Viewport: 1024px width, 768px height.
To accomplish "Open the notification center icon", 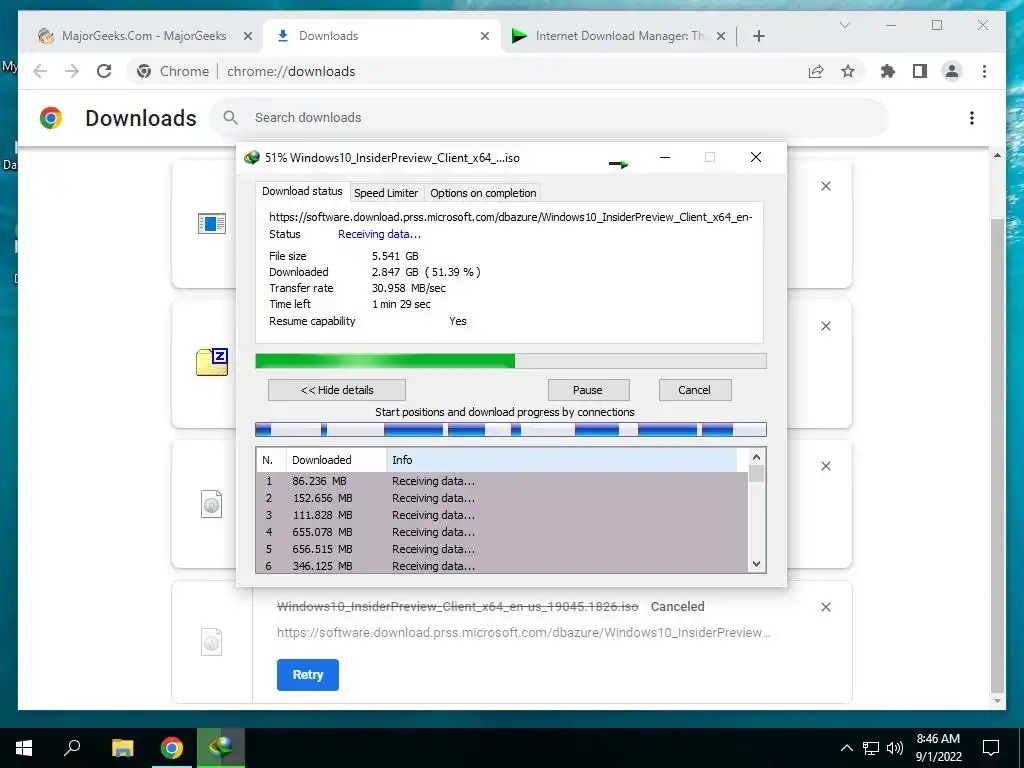I will pos(991,748).
